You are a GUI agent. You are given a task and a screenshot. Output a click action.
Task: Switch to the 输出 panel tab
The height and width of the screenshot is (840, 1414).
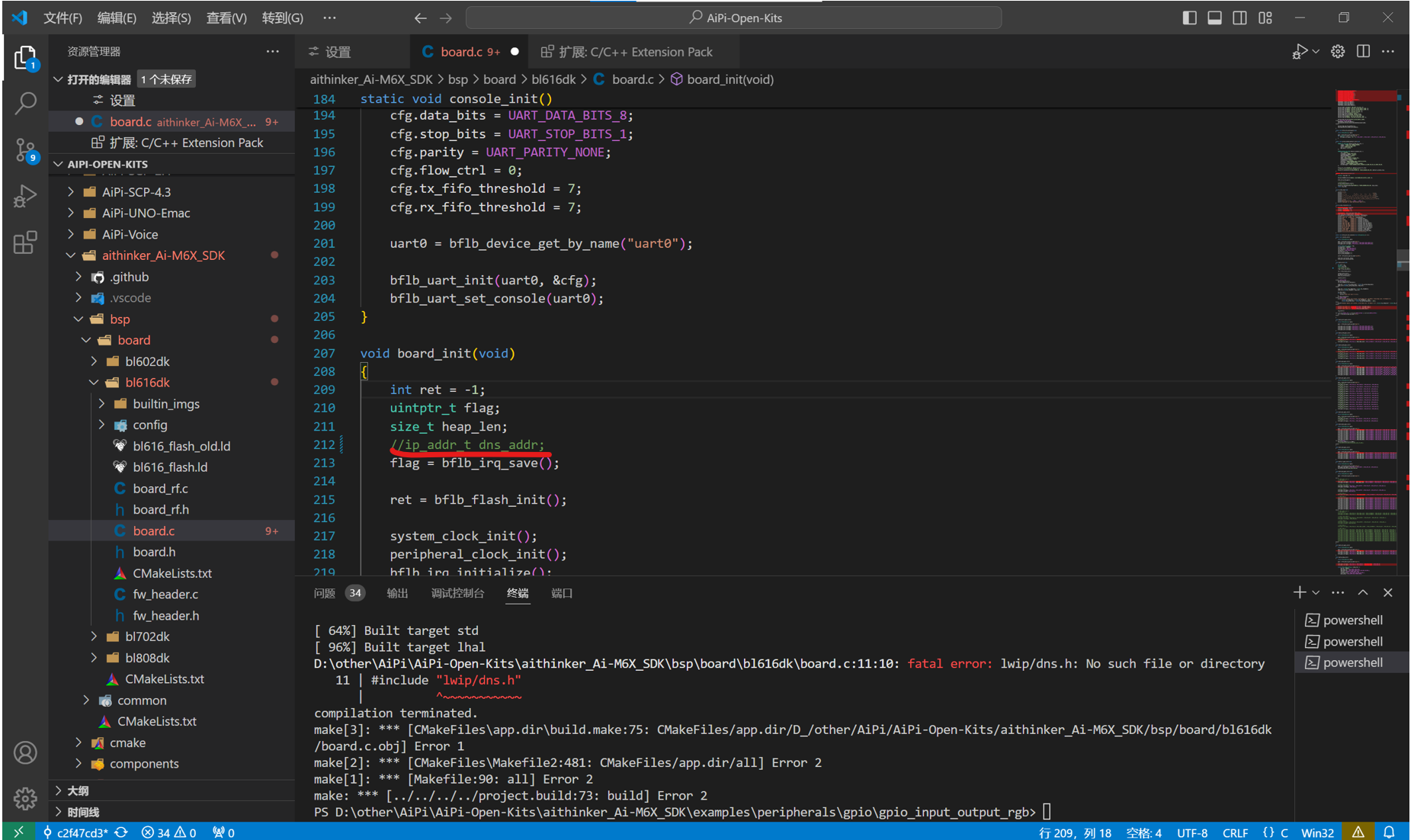(397, 593)
